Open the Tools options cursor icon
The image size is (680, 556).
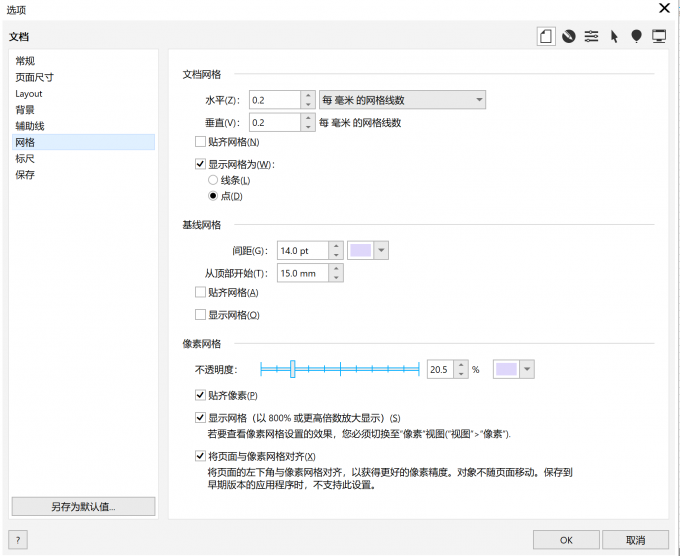pos(614,36)
